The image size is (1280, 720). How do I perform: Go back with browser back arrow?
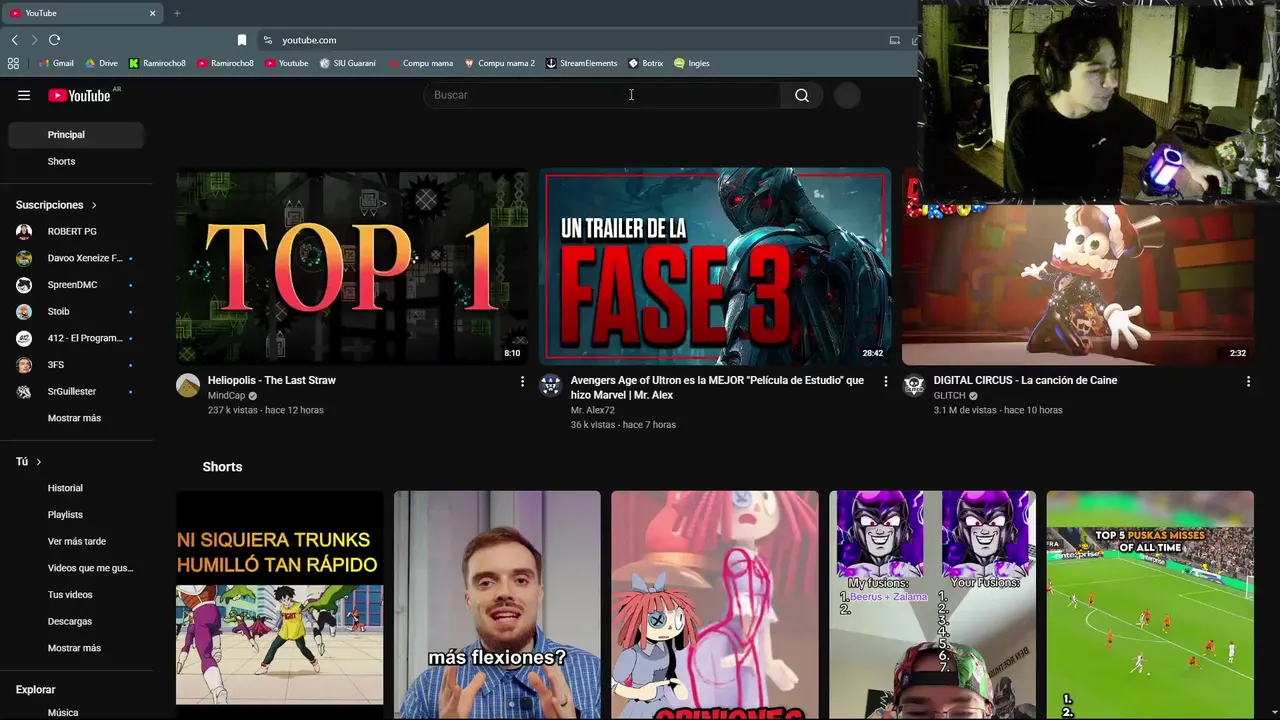pyautogui.click(x=14, y=40)
